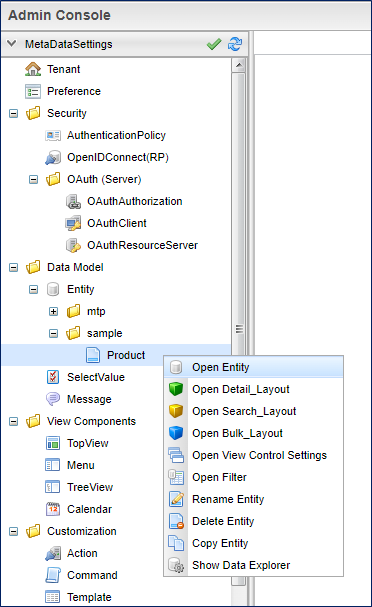Select the OAuthResourceServer tree item
The width and height of the screenshot is (372, 607).
[142, 245]
